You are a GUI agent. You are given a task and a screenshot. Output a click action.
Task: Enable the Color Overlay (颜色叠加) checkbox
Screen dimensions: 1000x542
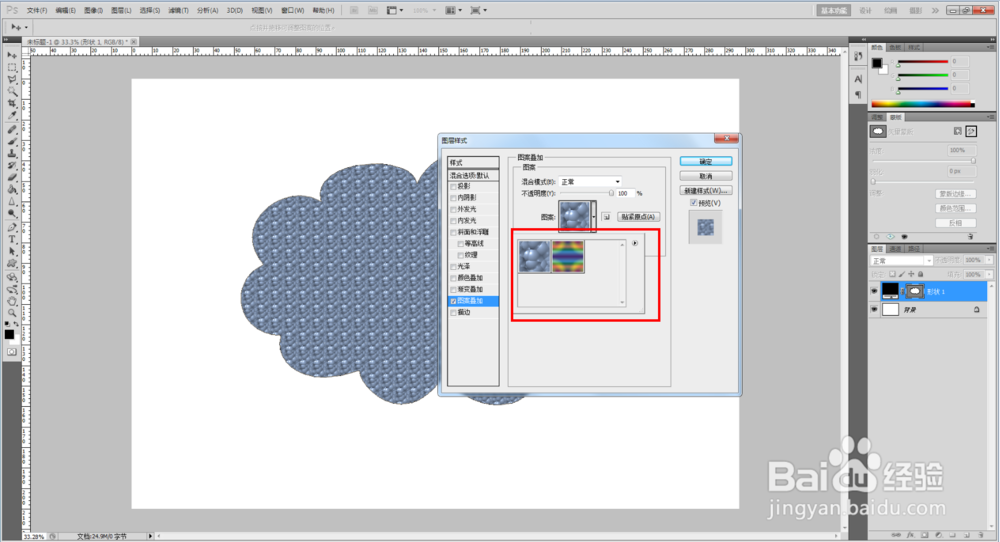[453, 278]
